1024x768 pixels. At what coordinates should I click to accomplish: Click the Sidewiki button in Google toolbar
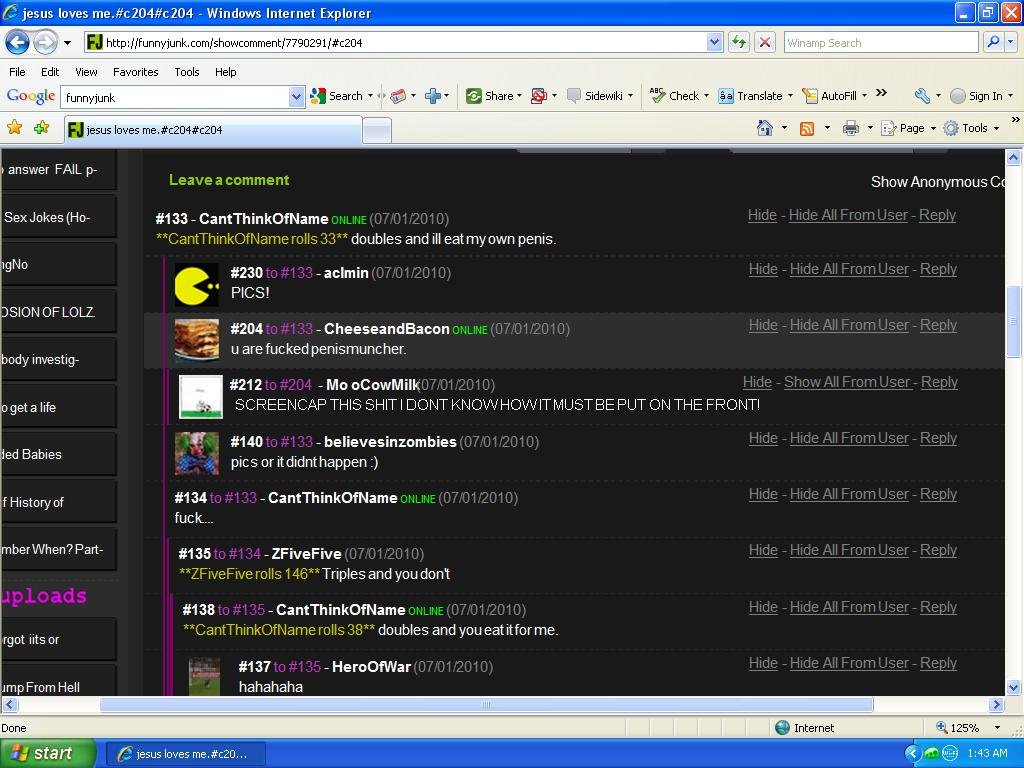coord(595,96)
